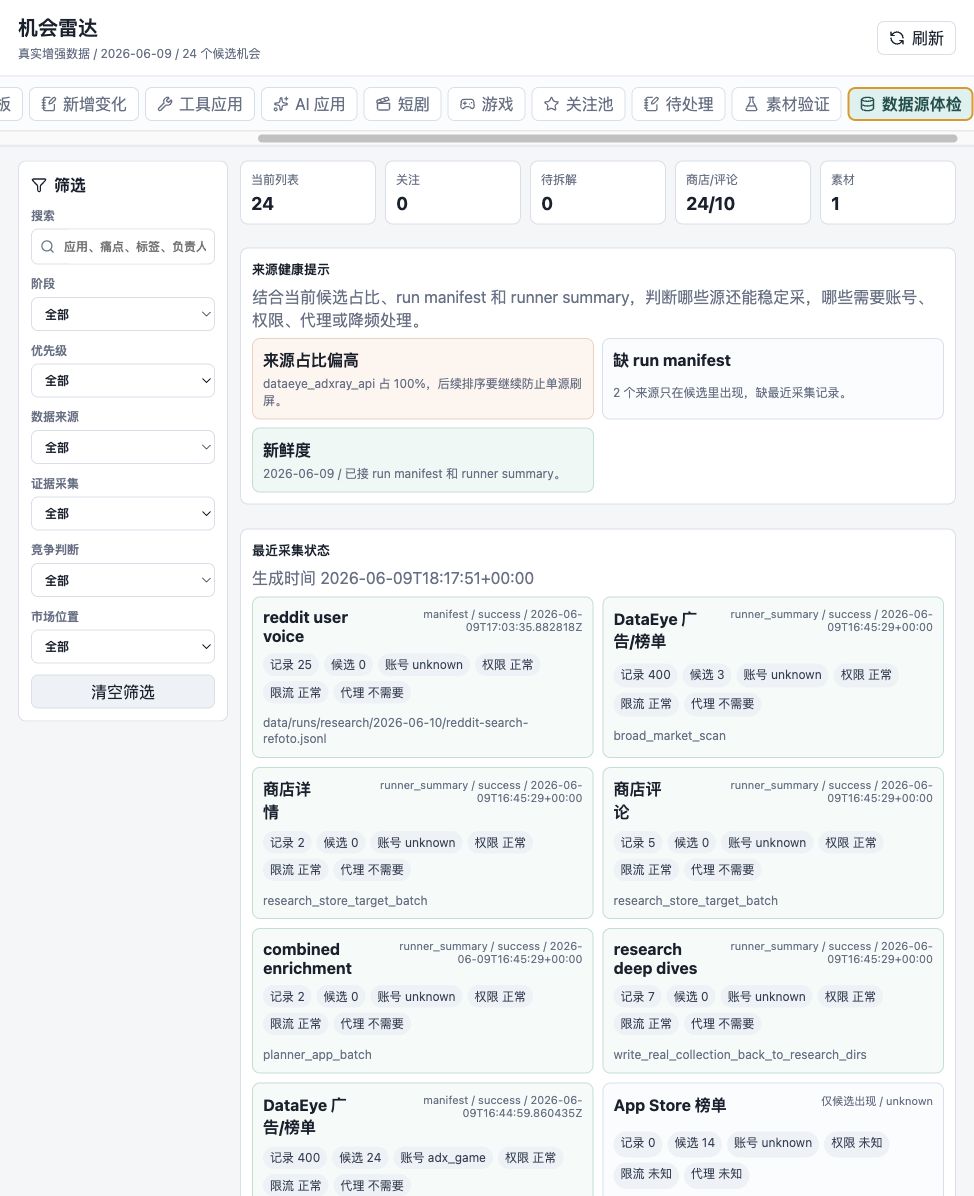Click the 新增变化 tab icon
Viewport: 974px width, 1196px height.
(49, 104)
